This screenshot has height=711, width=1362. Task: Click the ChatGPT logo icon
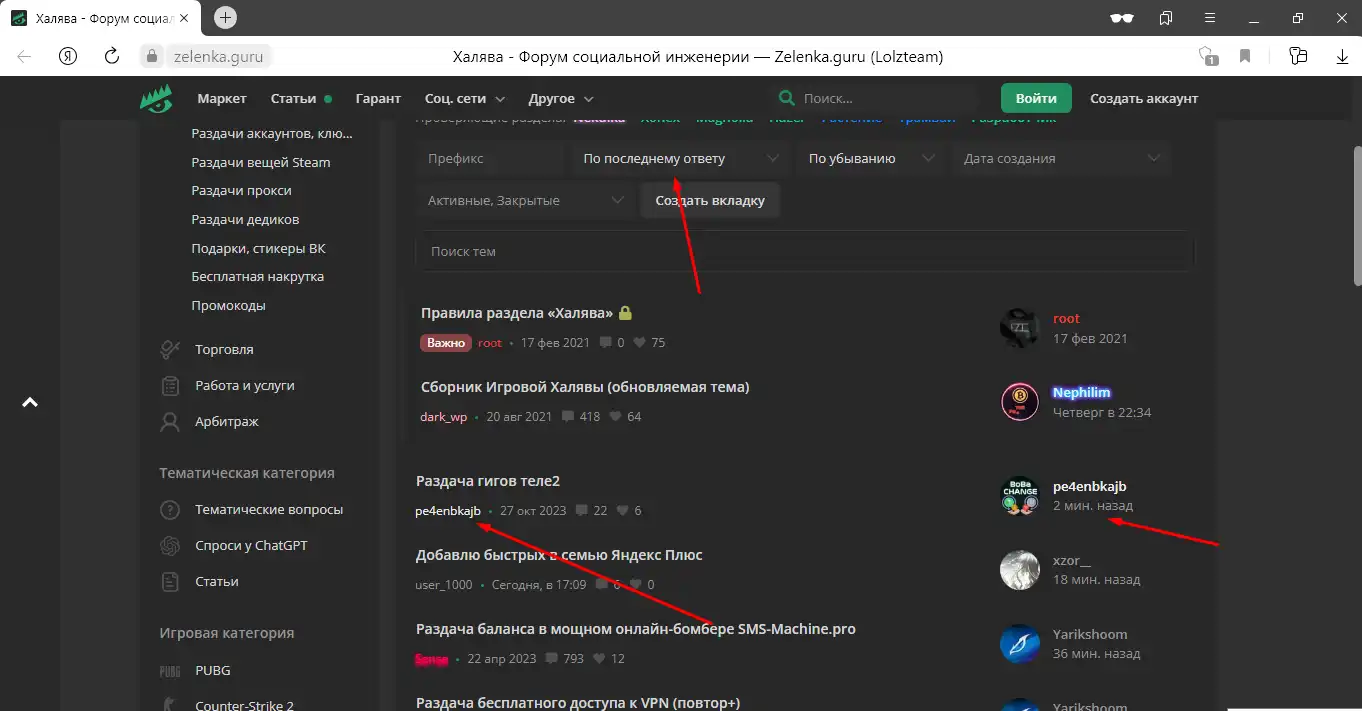(170, 545)
